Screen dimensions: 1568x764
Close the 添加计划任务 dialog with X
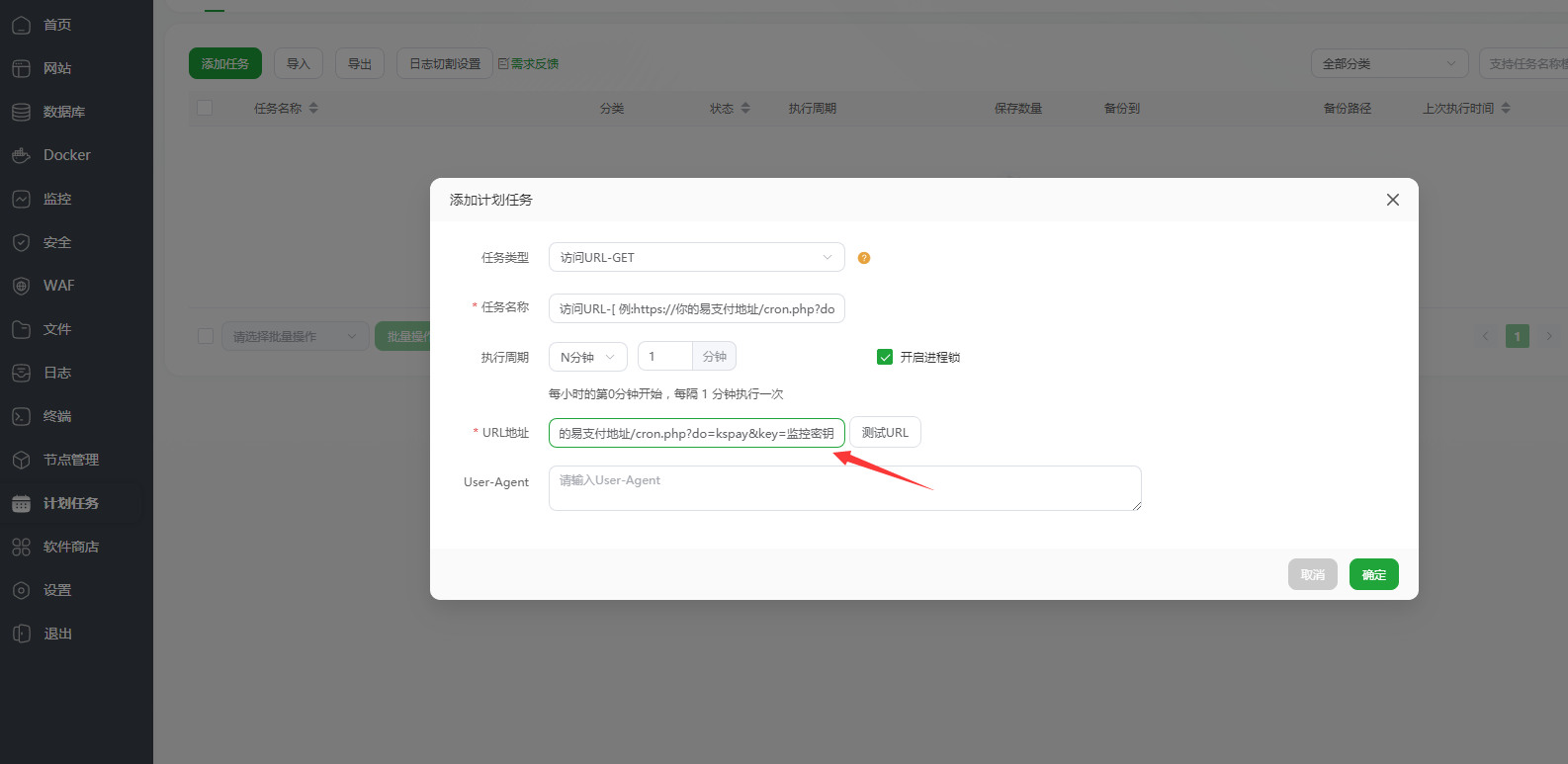[x=1392, y=200]
